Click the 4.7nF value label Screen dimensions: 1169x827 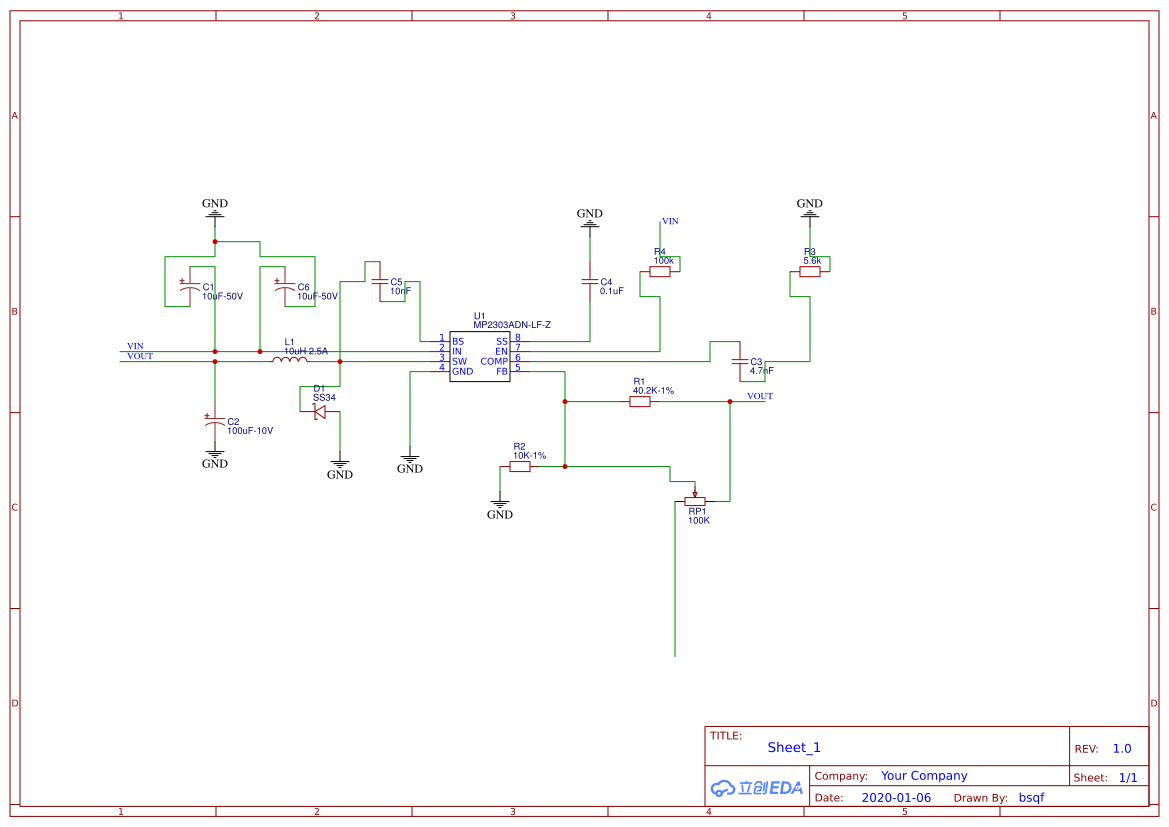click(x=762, y=371)
